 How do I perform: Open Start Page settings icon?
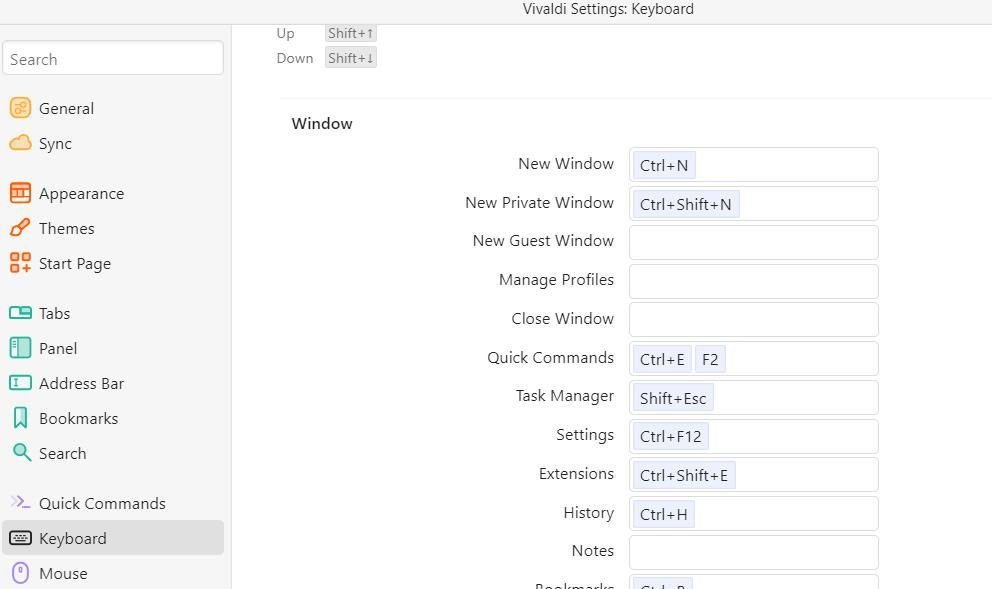19,263
